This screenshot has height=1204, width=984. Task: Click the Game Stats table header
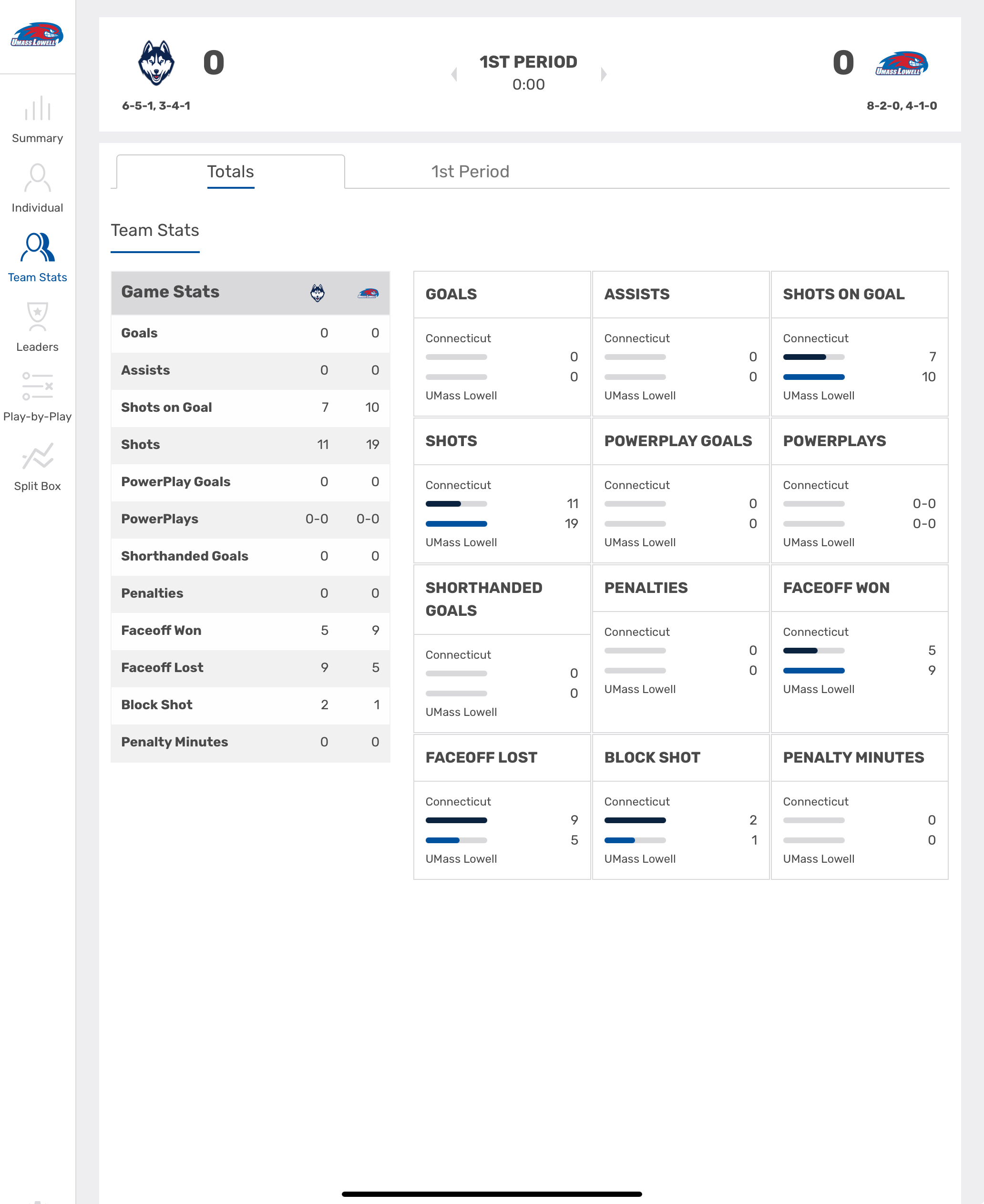251,293
